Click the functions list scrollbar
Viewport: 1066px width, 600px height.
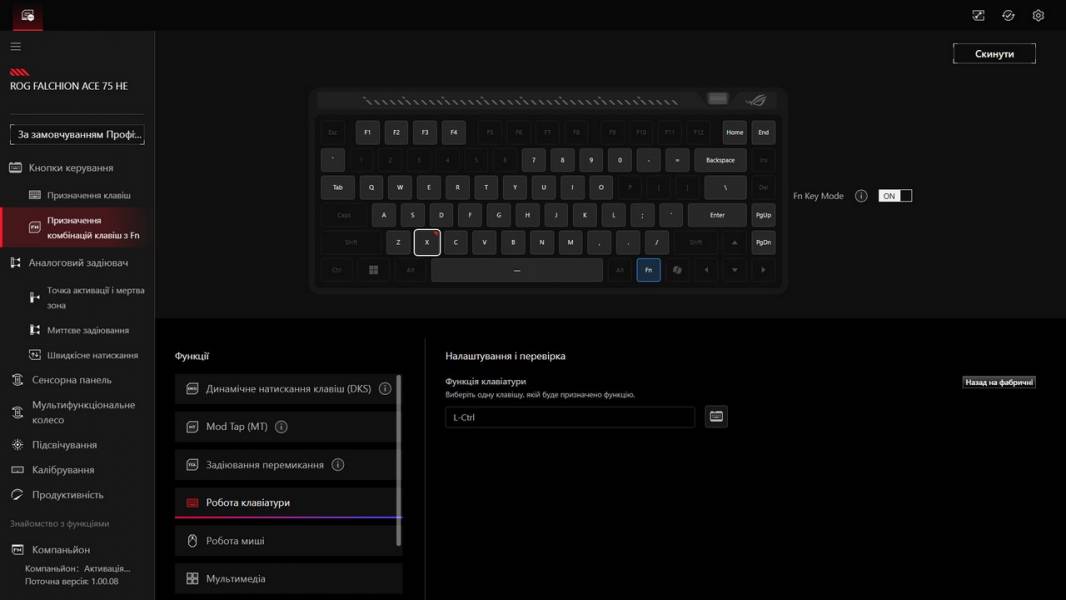[399, 460]
